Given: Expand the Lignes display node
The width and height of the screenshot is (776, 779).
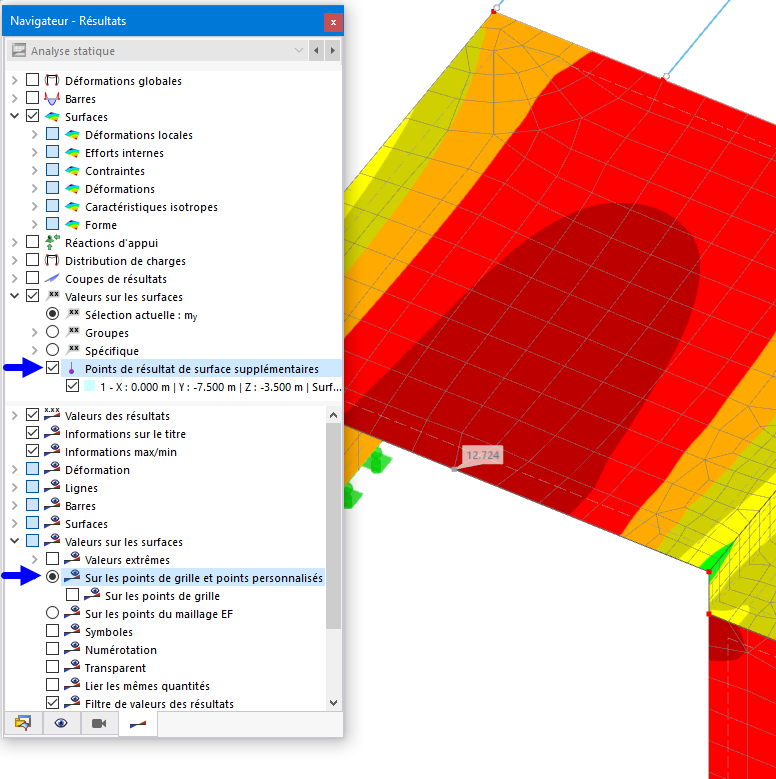Looking at the screenshot, I should pyautogui.click(x=14, y=487).
